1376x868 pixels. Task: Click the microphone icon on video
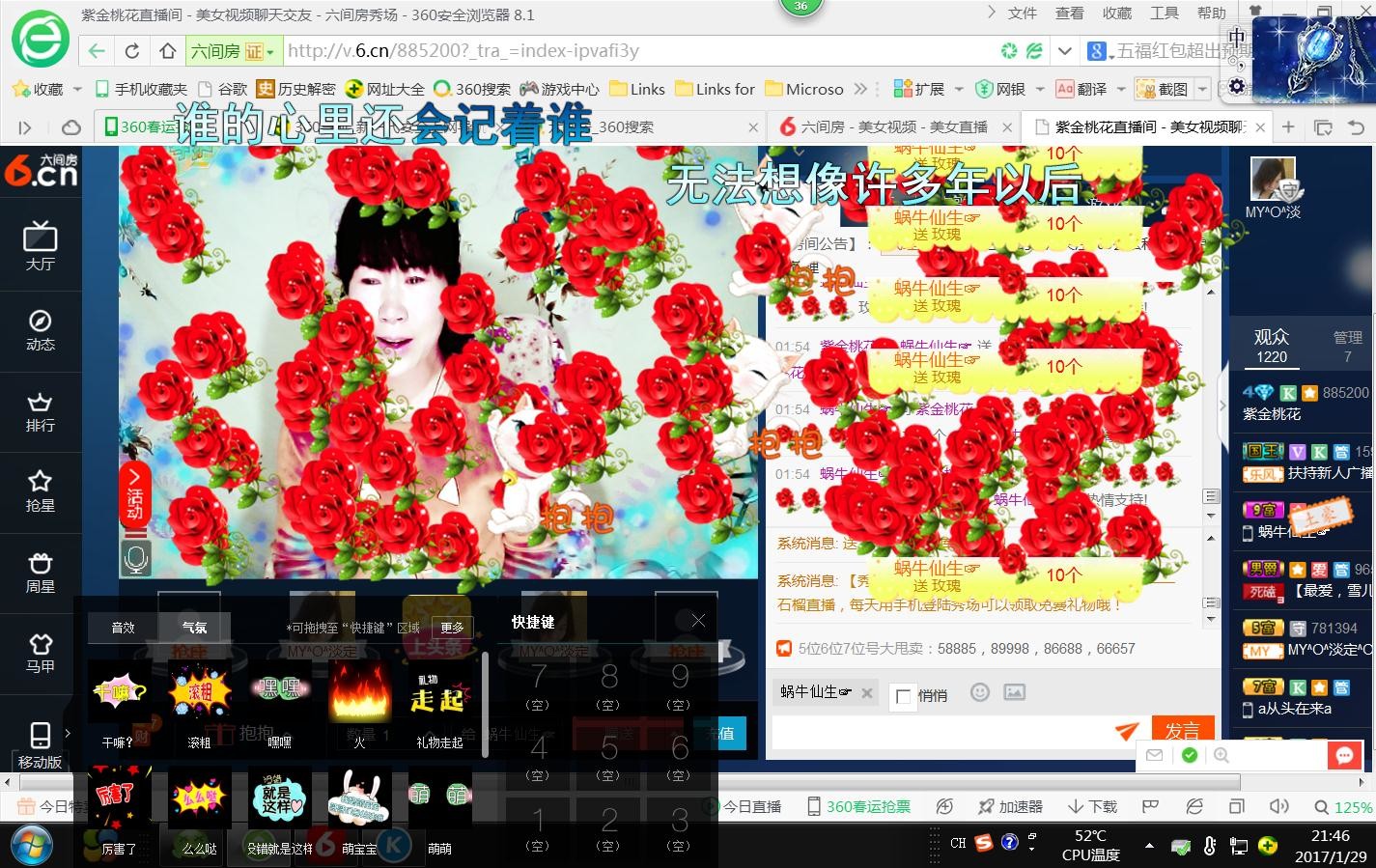pyautogui.click(x=136, y=558)
